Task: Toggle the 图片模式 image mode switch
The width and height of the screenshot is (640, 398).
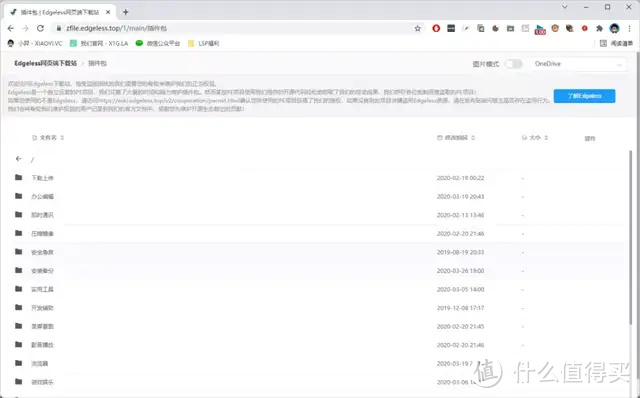Action: (x=513, y=64)
